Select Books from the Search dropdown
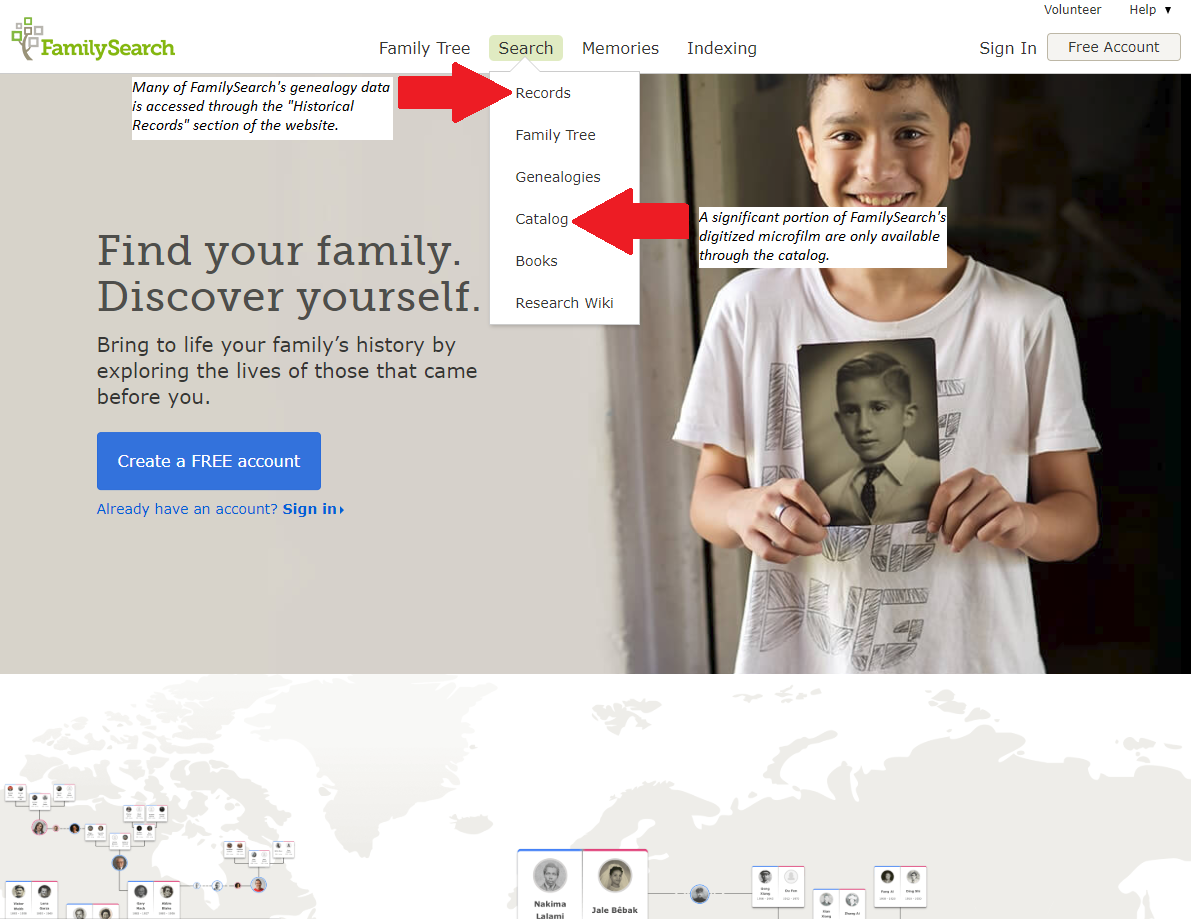The width and height of the screenshot is (1191, 919). coord(536,261)
